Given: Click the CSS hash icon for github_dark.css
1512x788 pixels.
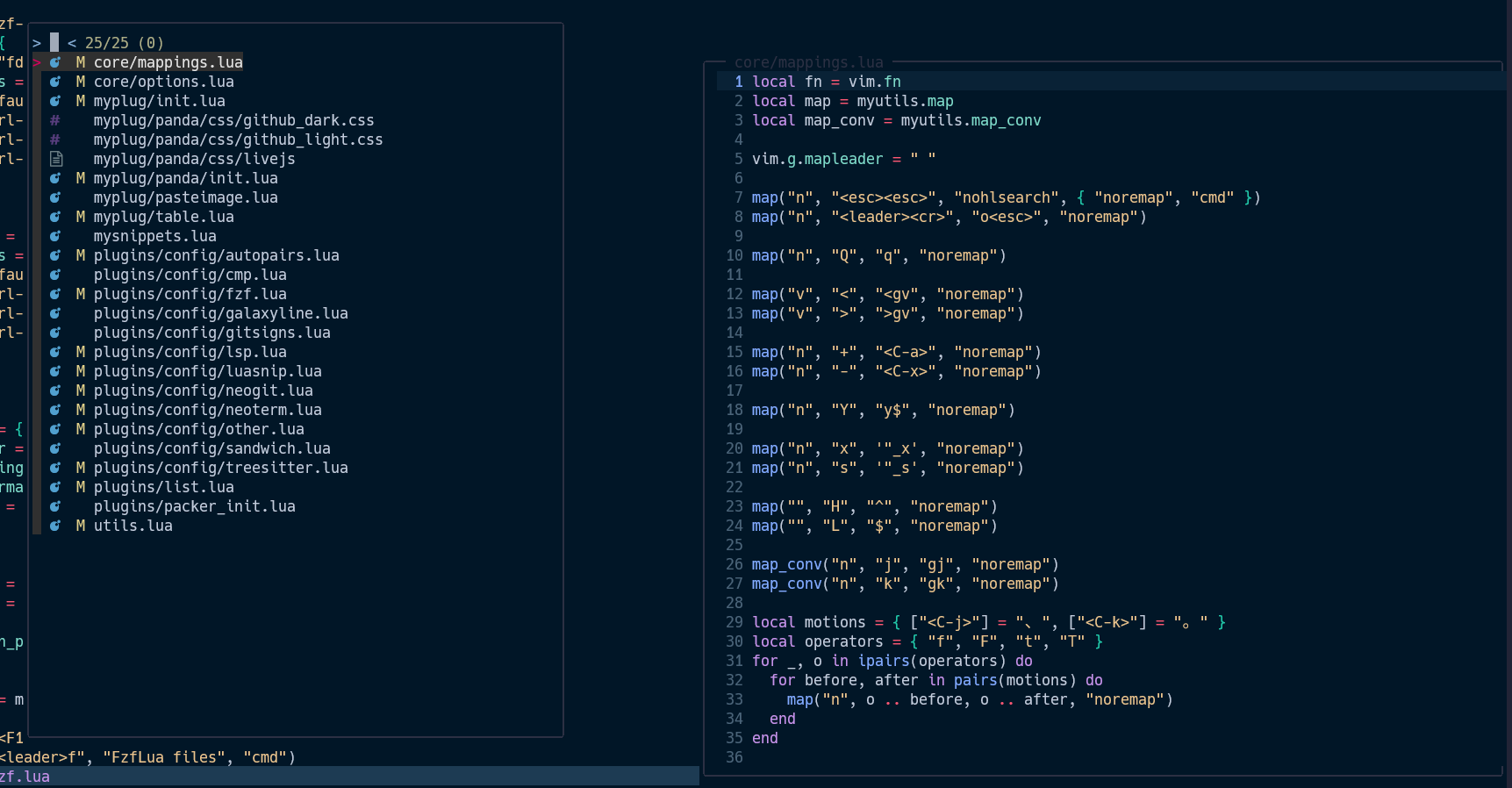Looking at the screenshot, I should [x=55, y=120].
